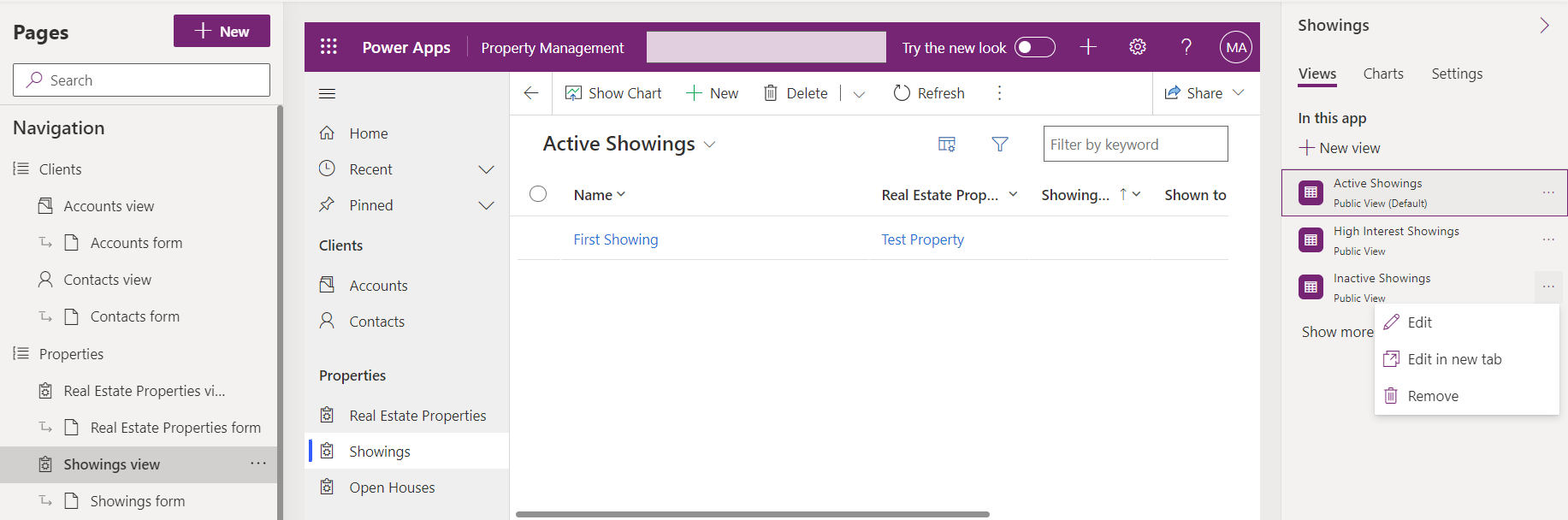Expand the Recent section chevron
The height and width of the screenshot is (520, 1568).
[x=486, y=169]
